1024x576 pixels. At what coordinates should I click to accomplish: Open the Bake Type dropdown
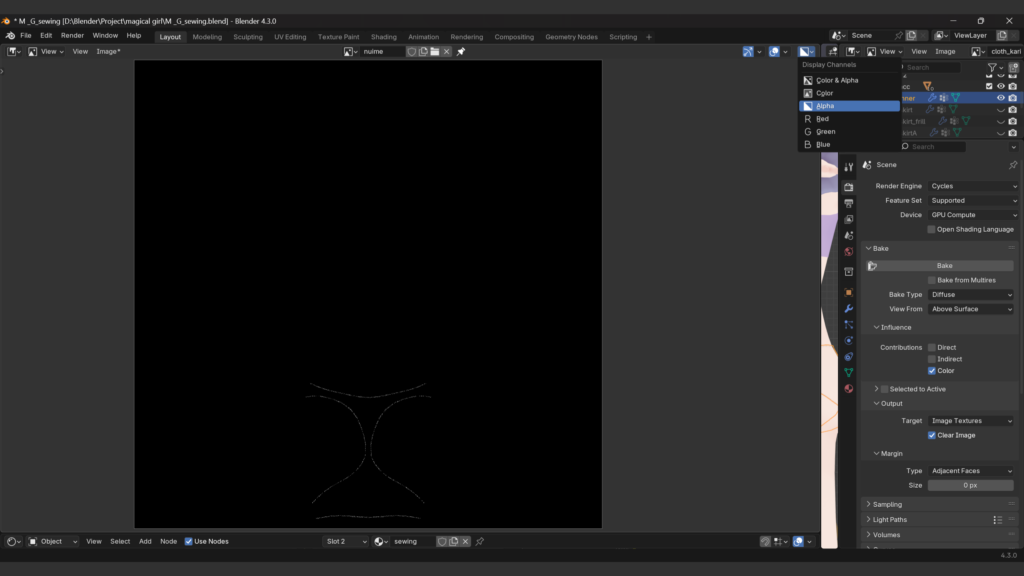[x=971, y=295]
